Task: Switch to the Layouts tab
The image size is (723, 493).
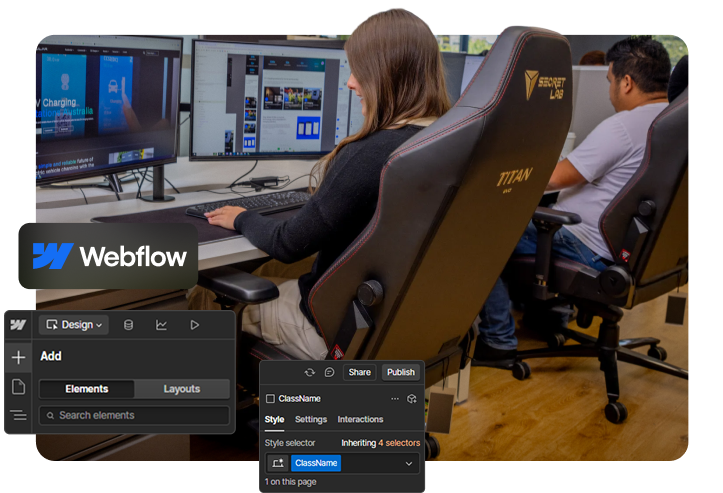Action: tap(182, 389)
